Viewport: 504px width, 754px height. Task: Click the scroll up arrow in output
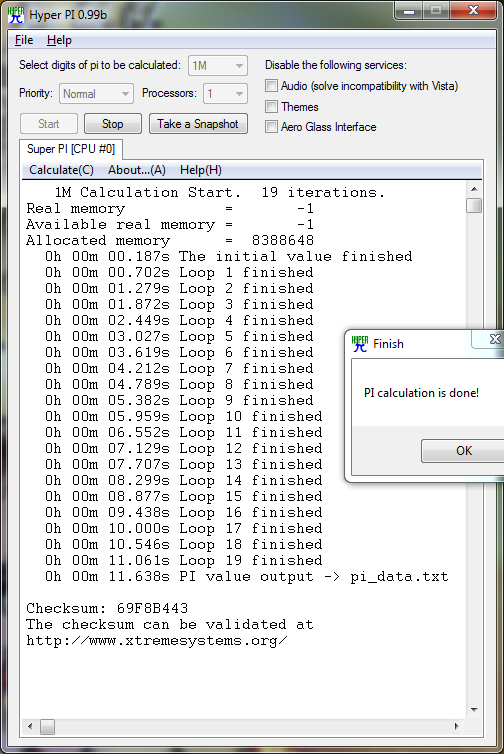(474, 189)
